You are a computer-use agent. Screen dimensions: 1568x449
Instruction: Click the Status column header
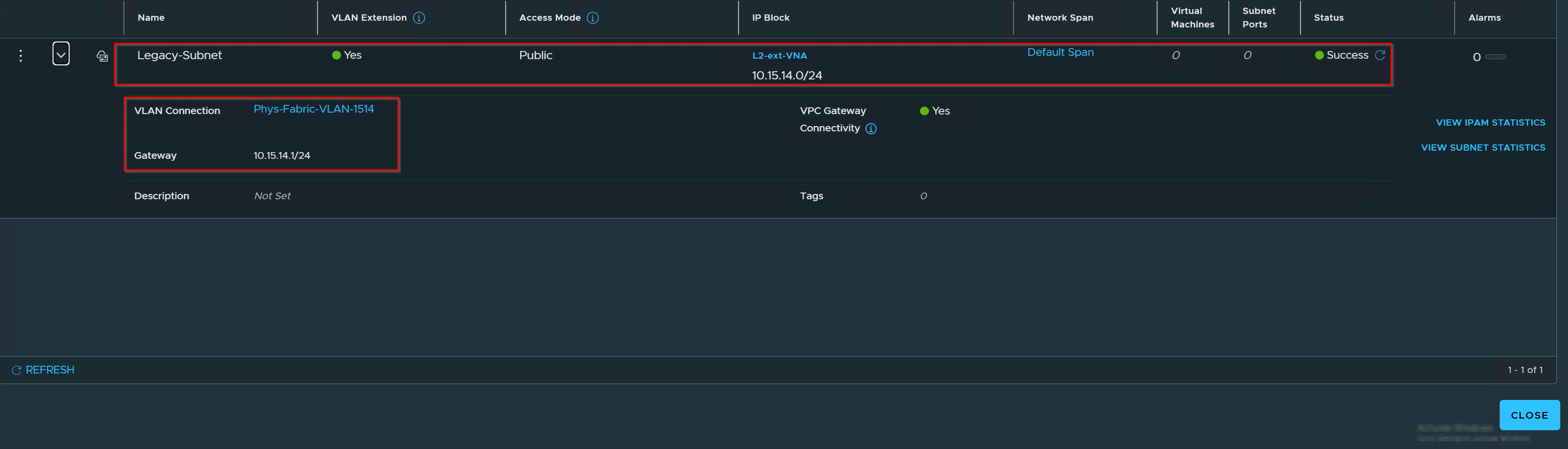(1328, 18)
